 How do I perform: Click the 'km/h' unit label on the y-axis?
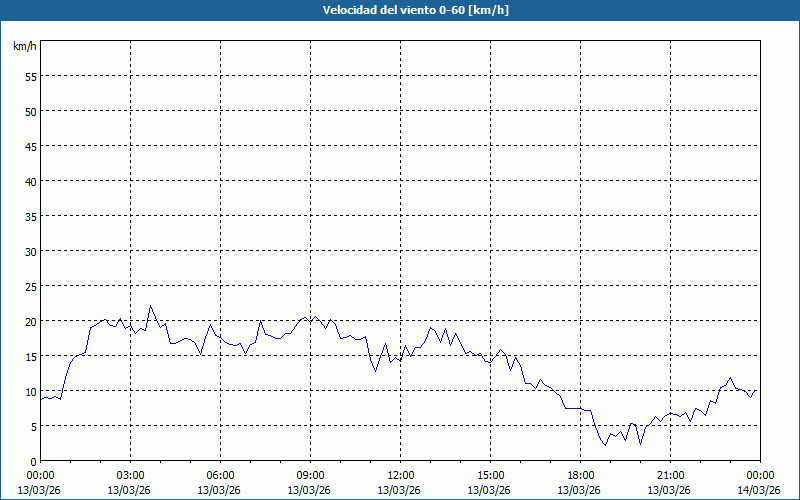click(23, 47)
